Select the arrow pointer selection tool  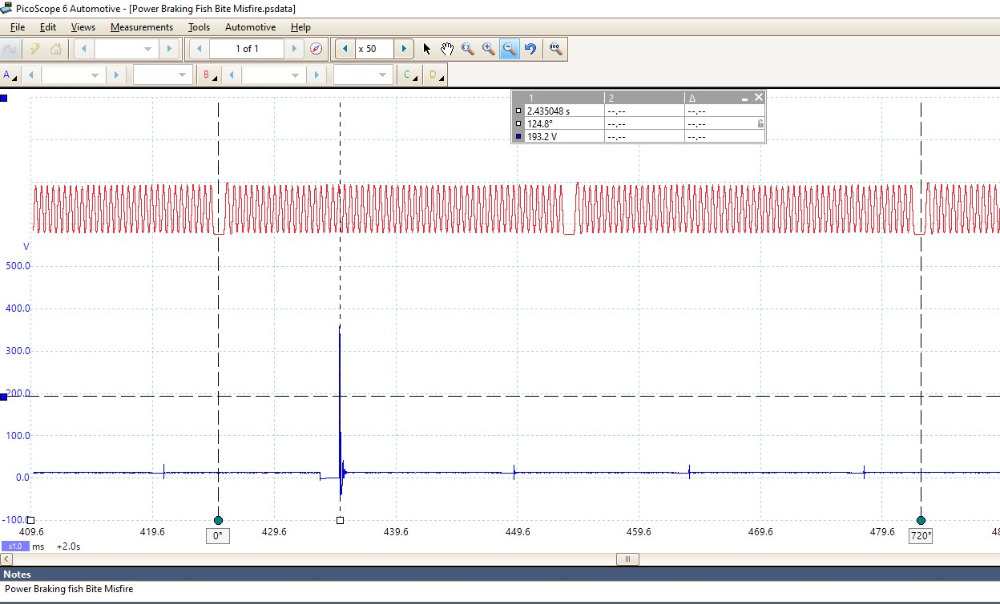pyautogui.click(x=427, y=49)
